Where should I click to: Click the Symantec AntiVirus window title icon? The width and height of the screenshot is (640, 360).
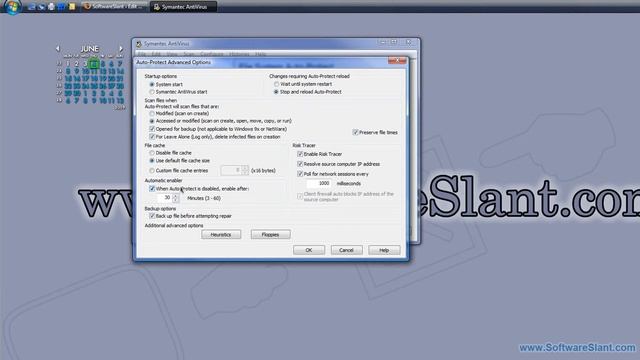tap(139, 44)
